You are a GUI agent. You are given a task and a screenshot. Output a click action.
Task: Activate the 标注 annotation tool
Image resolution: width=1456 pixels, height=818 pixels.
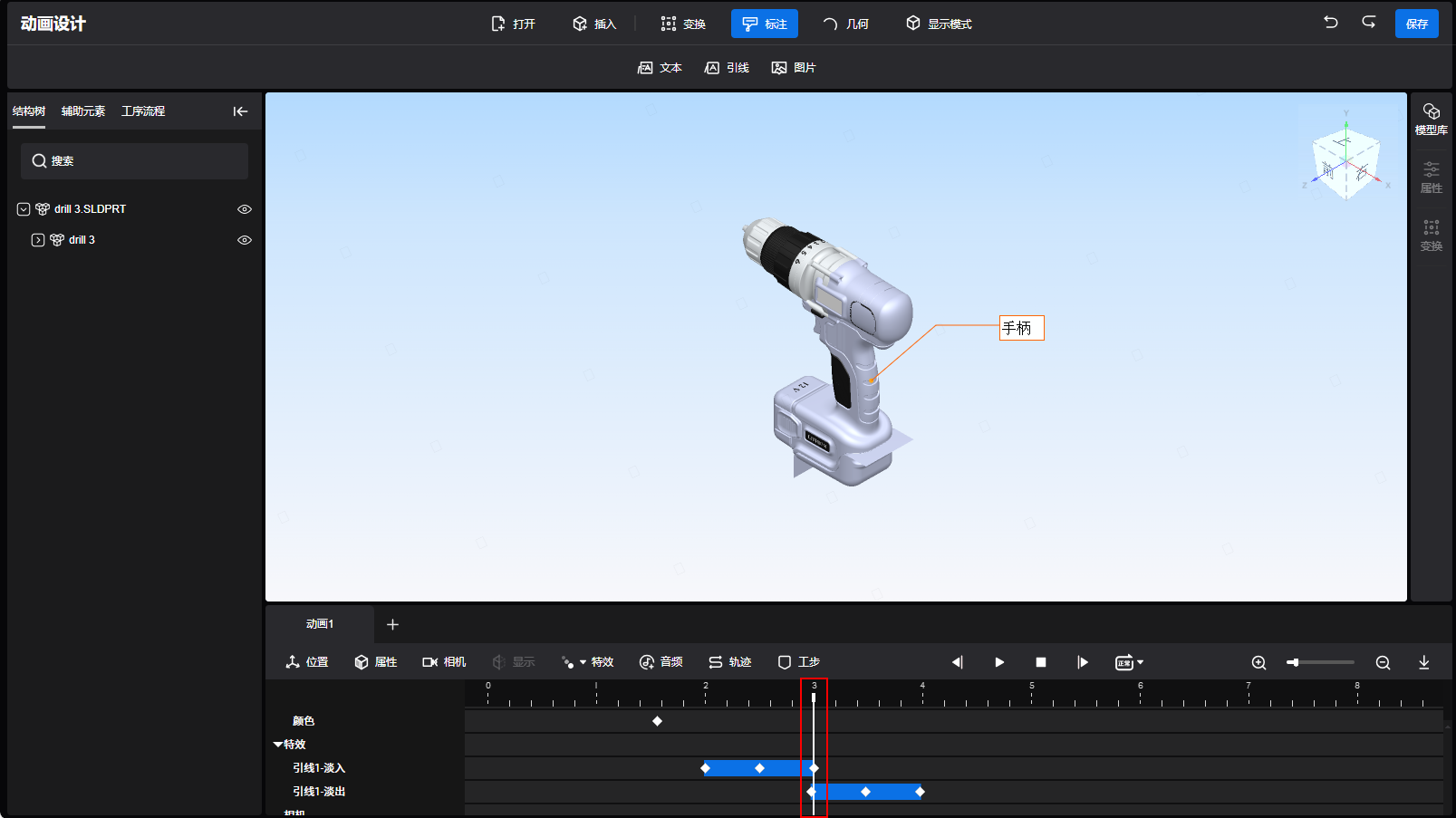(x=765, y=24)
